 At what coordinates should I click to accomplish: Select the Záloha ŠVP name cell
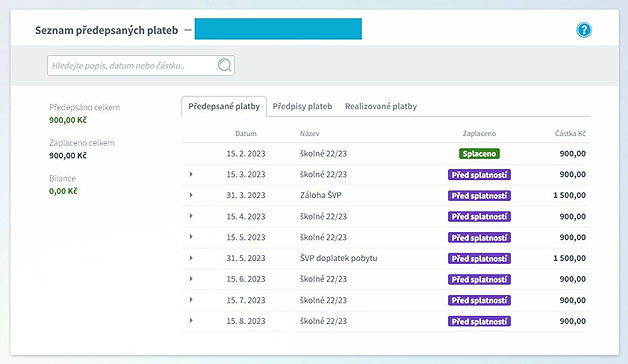[x=320, y=195]
